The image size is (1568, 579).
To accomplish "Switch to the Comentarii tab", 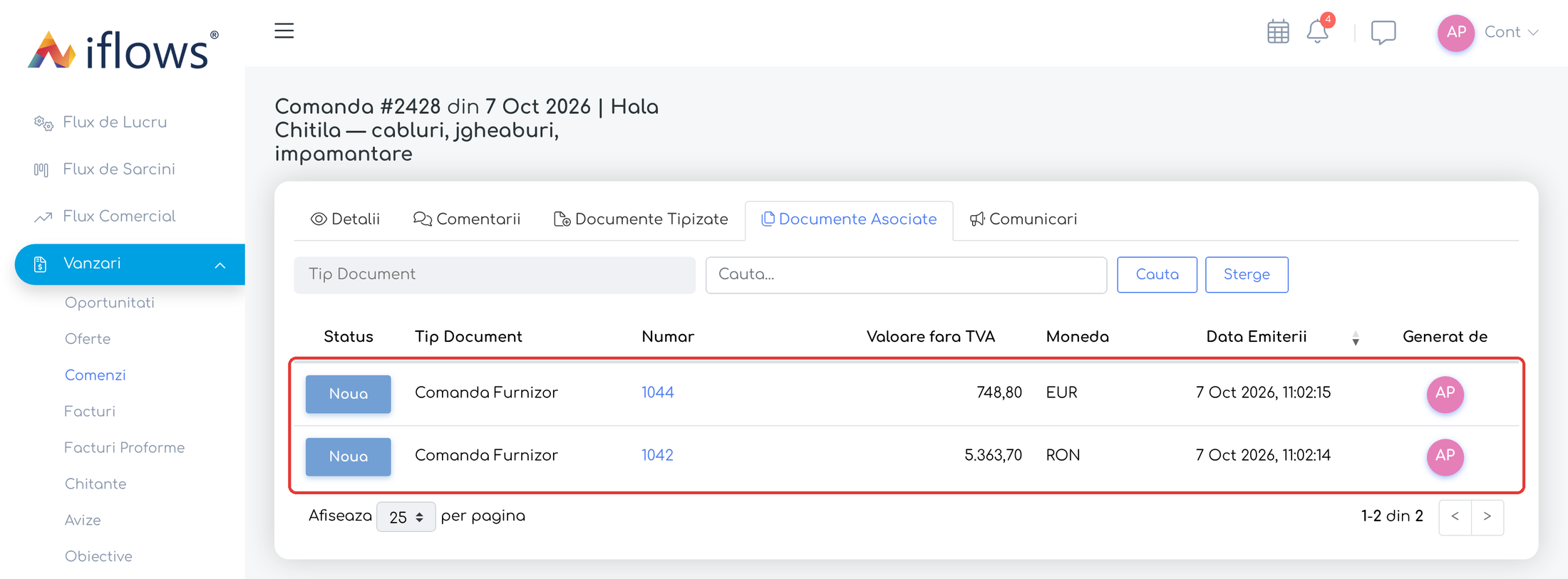I will click(467, 219).
